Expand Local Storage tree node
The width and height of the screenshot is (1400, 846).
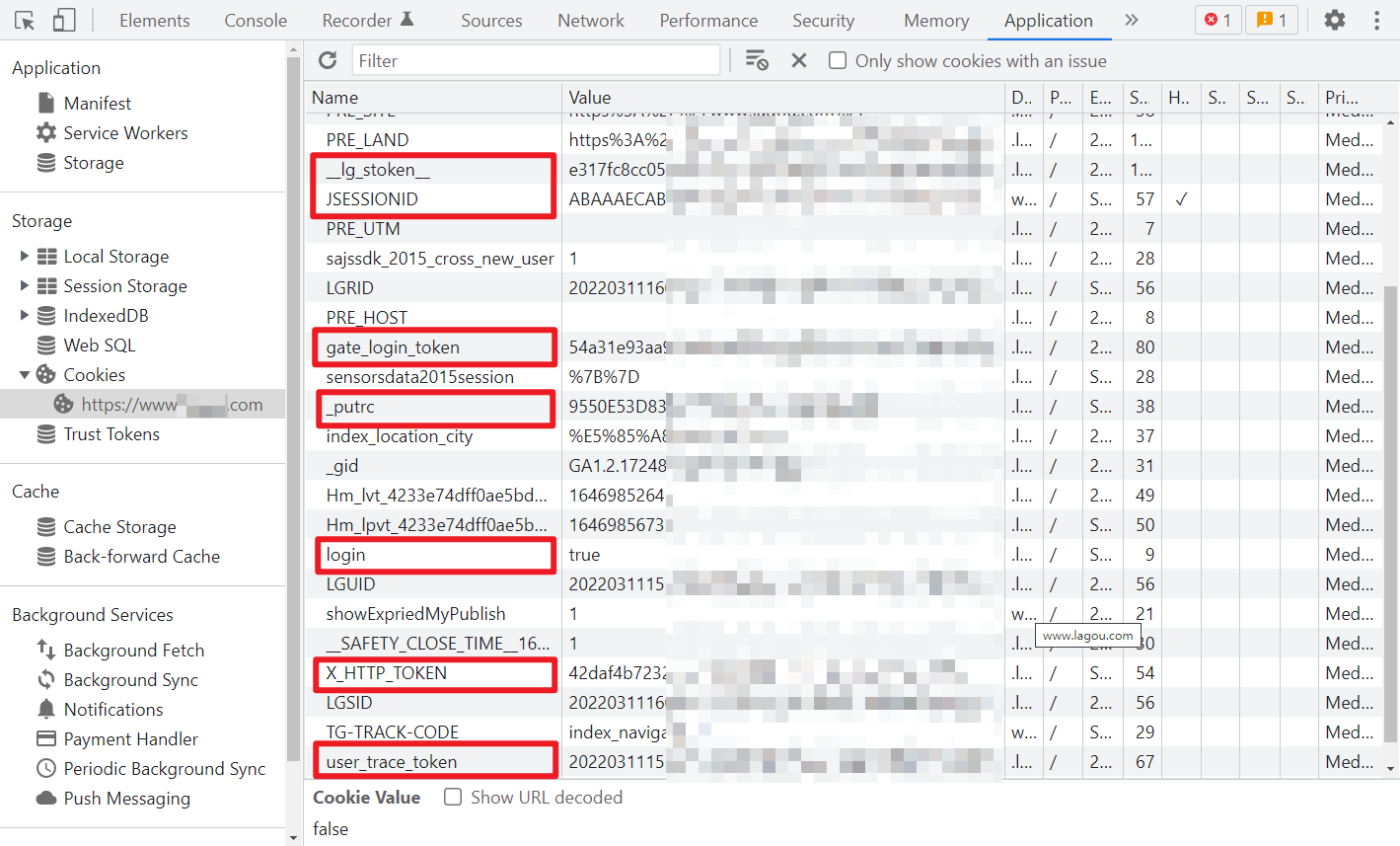24,256
